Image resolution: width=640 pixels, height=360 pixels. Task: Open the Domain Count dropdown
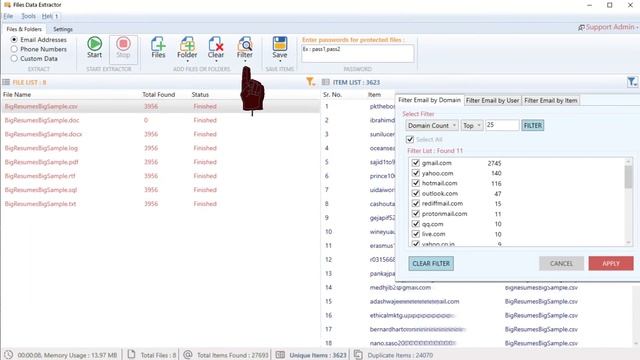tap(432, 125)
